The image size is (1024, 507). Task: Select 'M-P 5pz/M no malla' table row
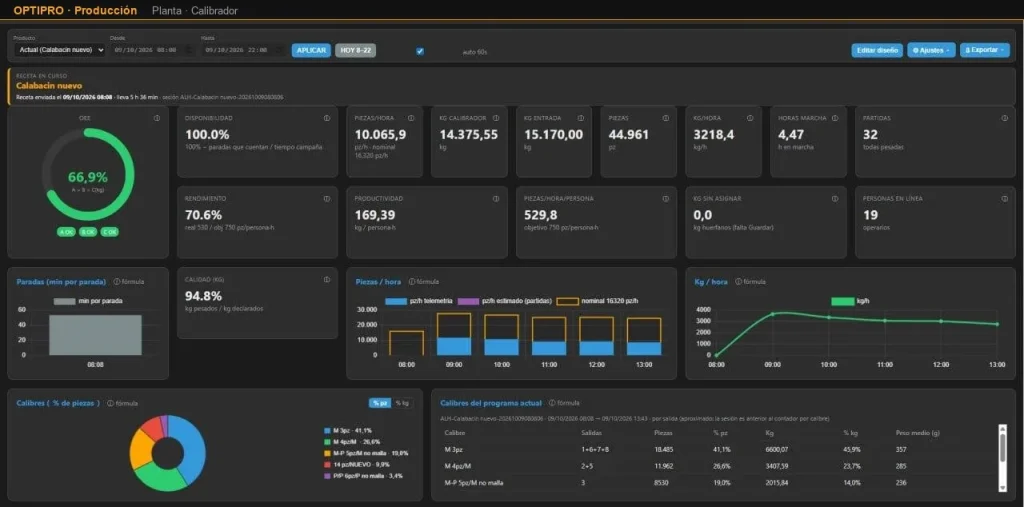717,483
